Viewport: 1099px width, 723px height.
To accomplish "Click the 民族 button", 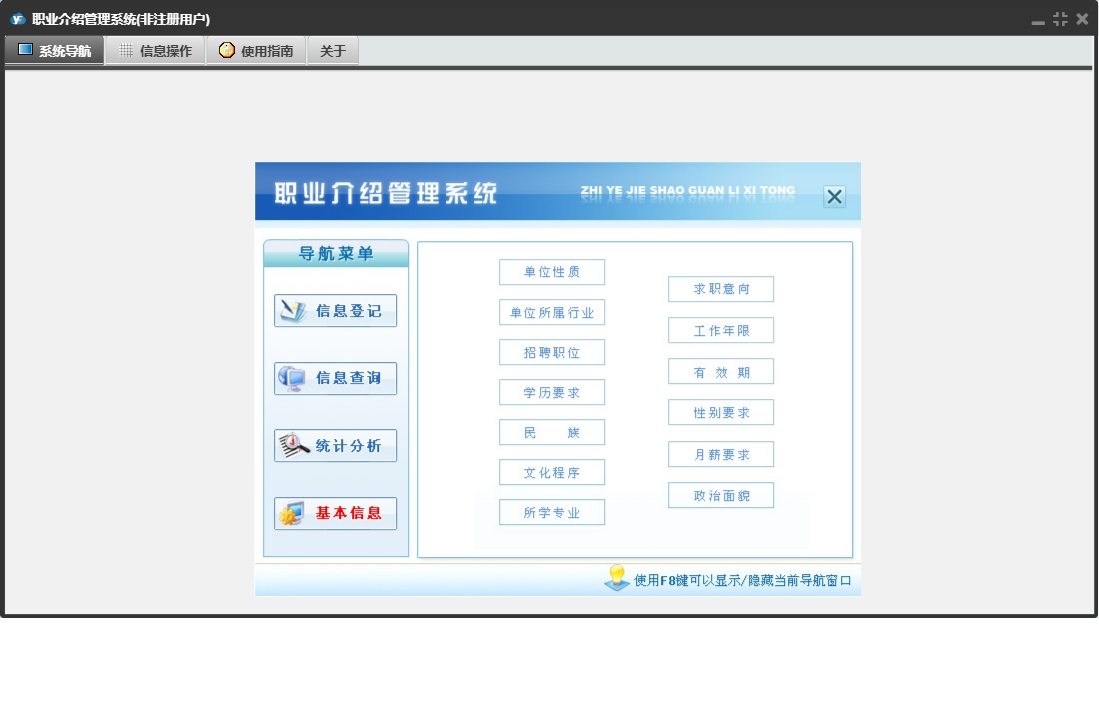I will coord(552,432).
